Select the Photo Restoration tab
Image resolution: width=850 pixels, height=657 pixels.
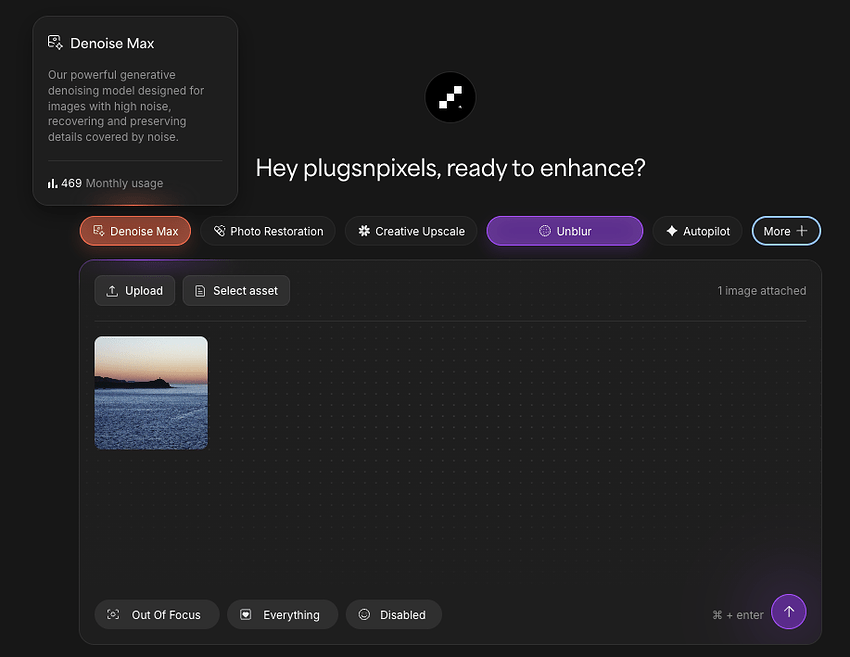tap(268, 231)
